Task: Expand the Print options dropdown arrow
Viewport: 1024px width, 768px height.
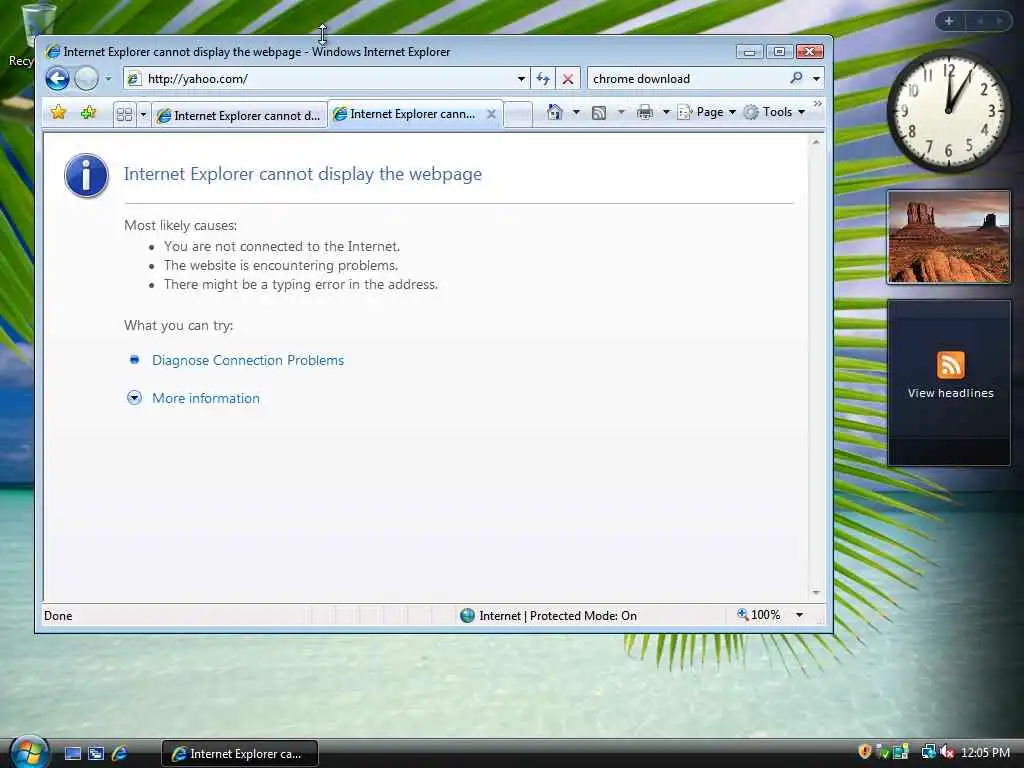Action: (x=666, y=112)
